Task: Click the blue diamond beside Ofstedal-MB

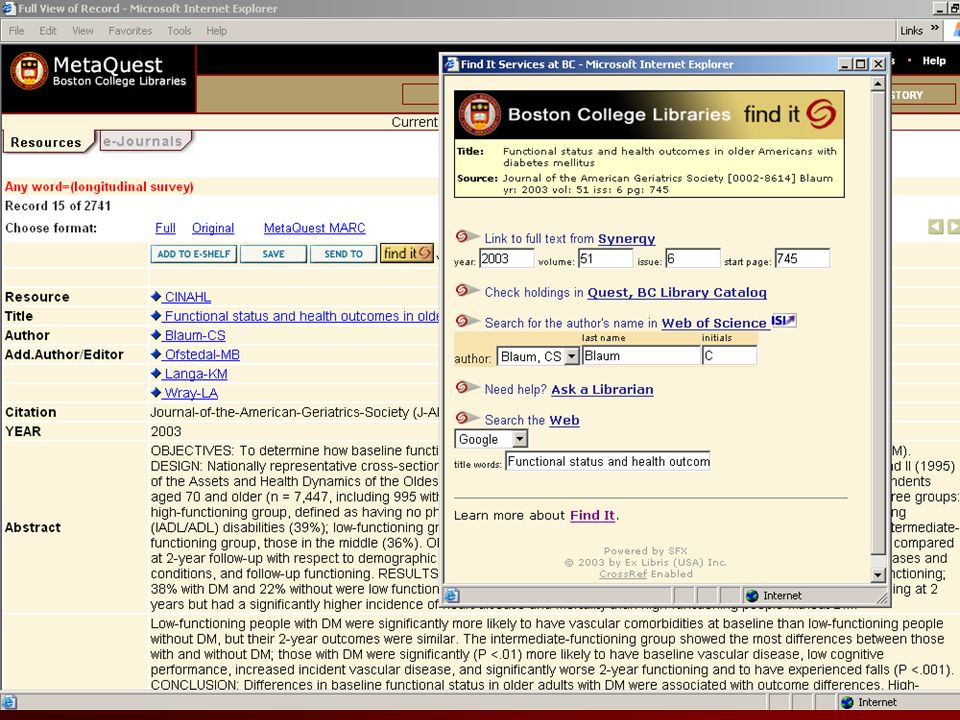Action: click(x=156, y=354)
